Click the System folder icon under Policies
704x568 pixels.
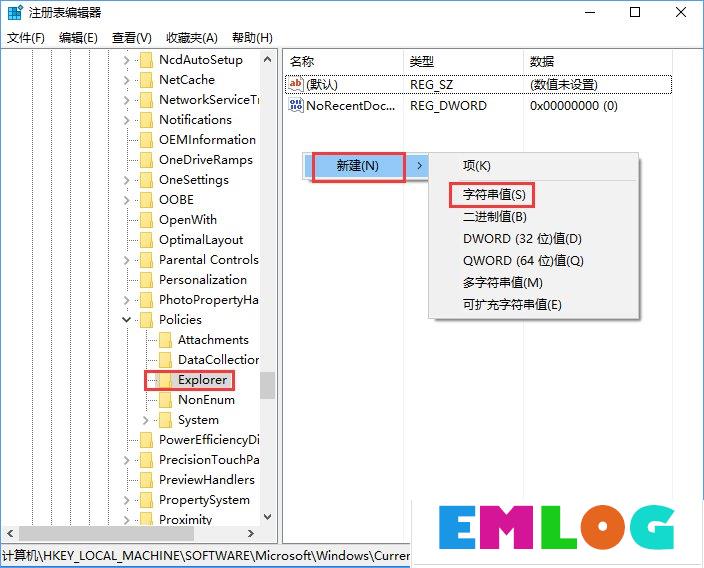(165, 420)
